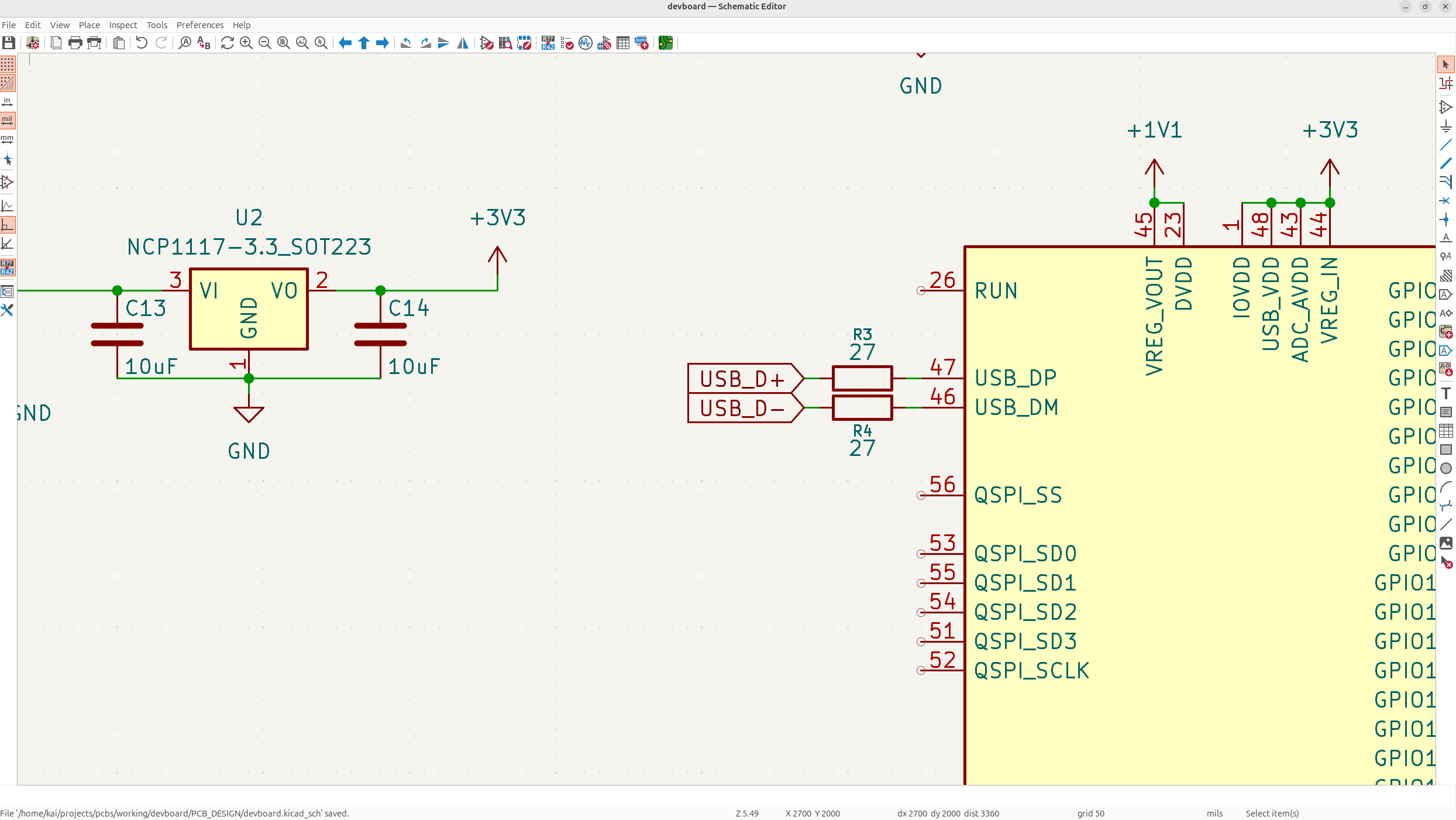This screenshot has width=1456, height=820.
Task: Run Electrical Rules Checker icon
Action: (567, 43)
